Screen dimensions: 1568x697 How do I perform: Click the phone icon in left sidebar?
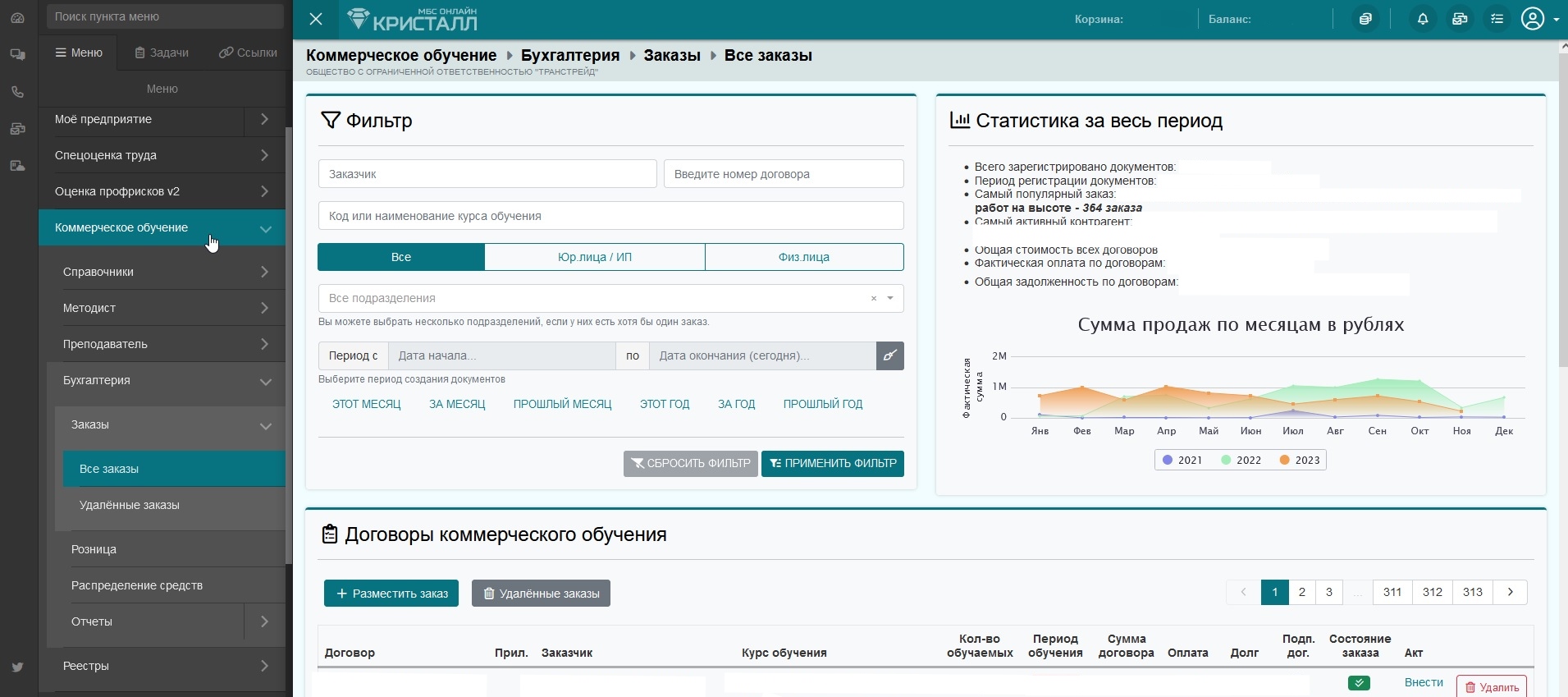pos(17,92)
